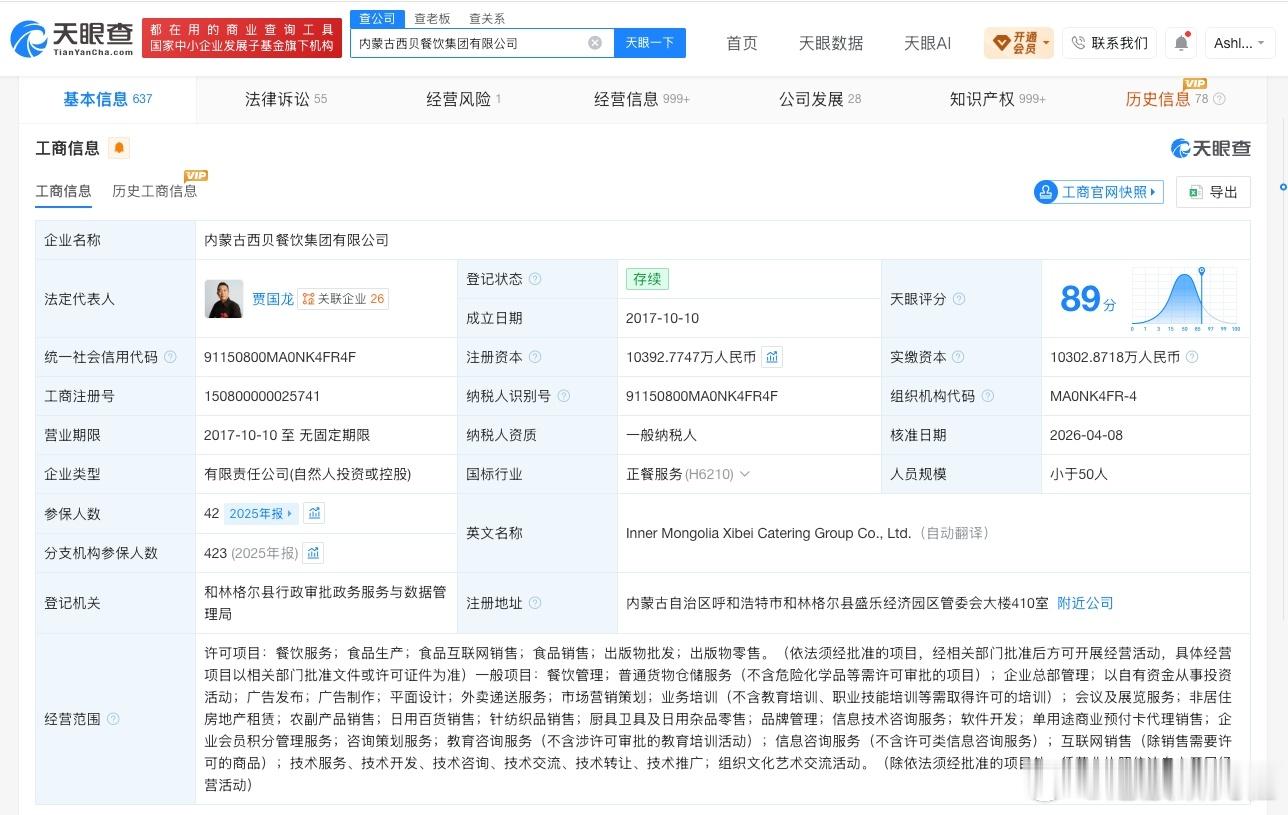
Task: Click chart icon next to 参保人数 2025年报
Action: tap(314, 513)
